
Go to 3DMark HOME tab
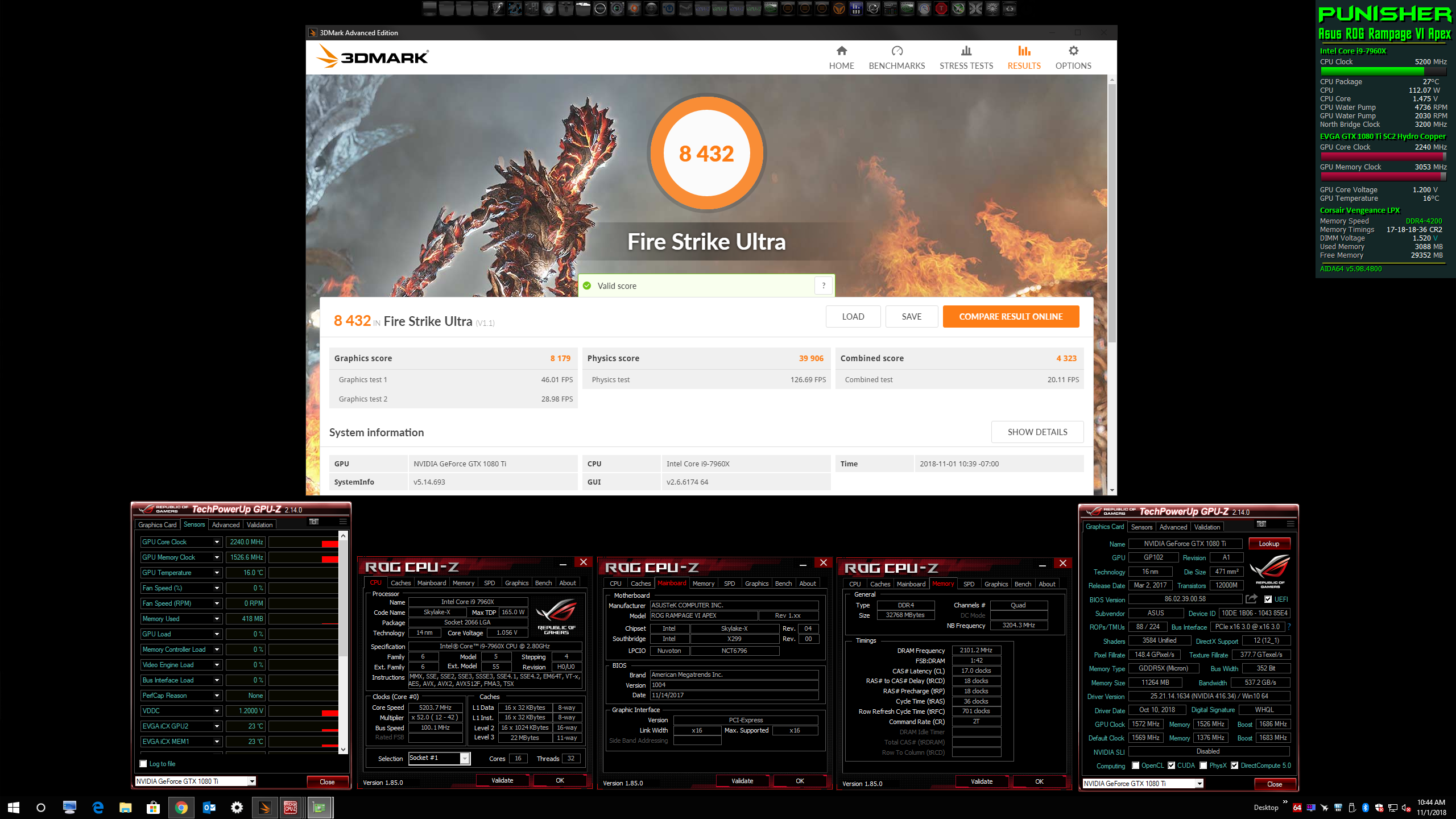pos(841,58)
